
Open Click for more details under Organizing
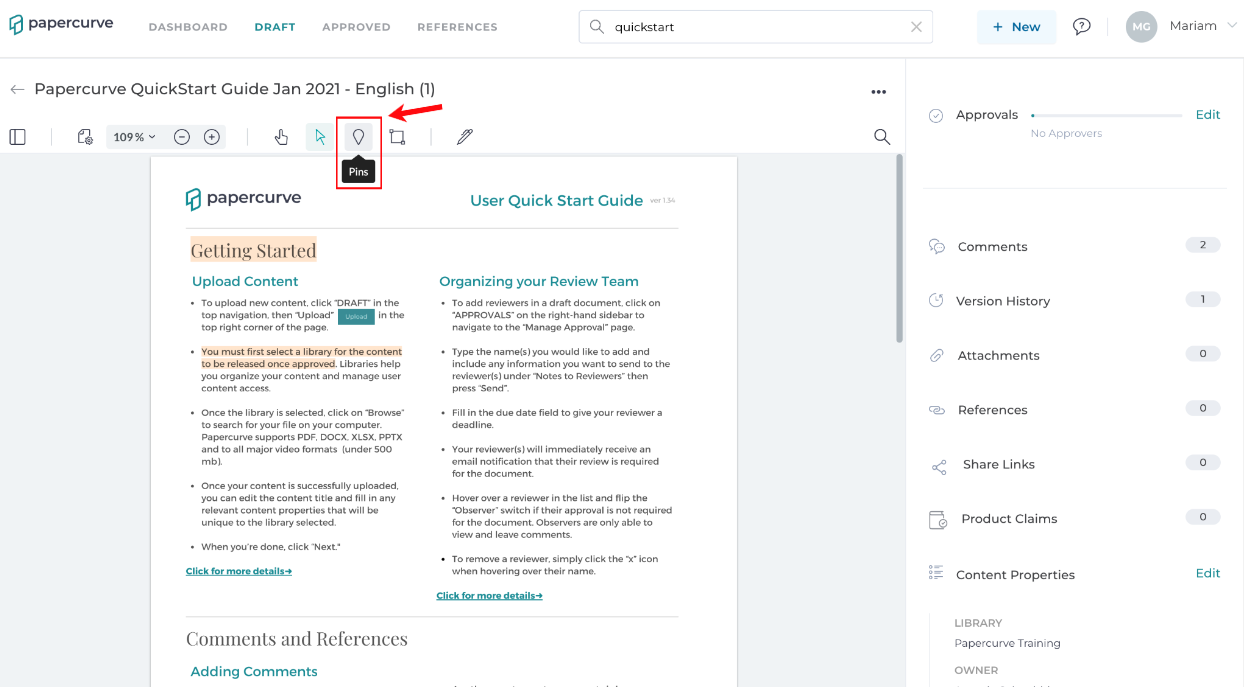pyautogui.click(x=489, y=595)
